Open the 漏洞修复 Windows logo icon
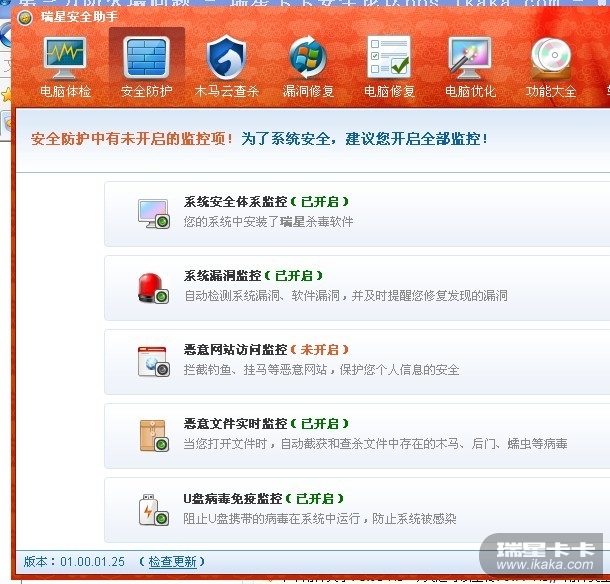This screenshot has width=610, height=584. pyautogui.click(x=308, y=57)
